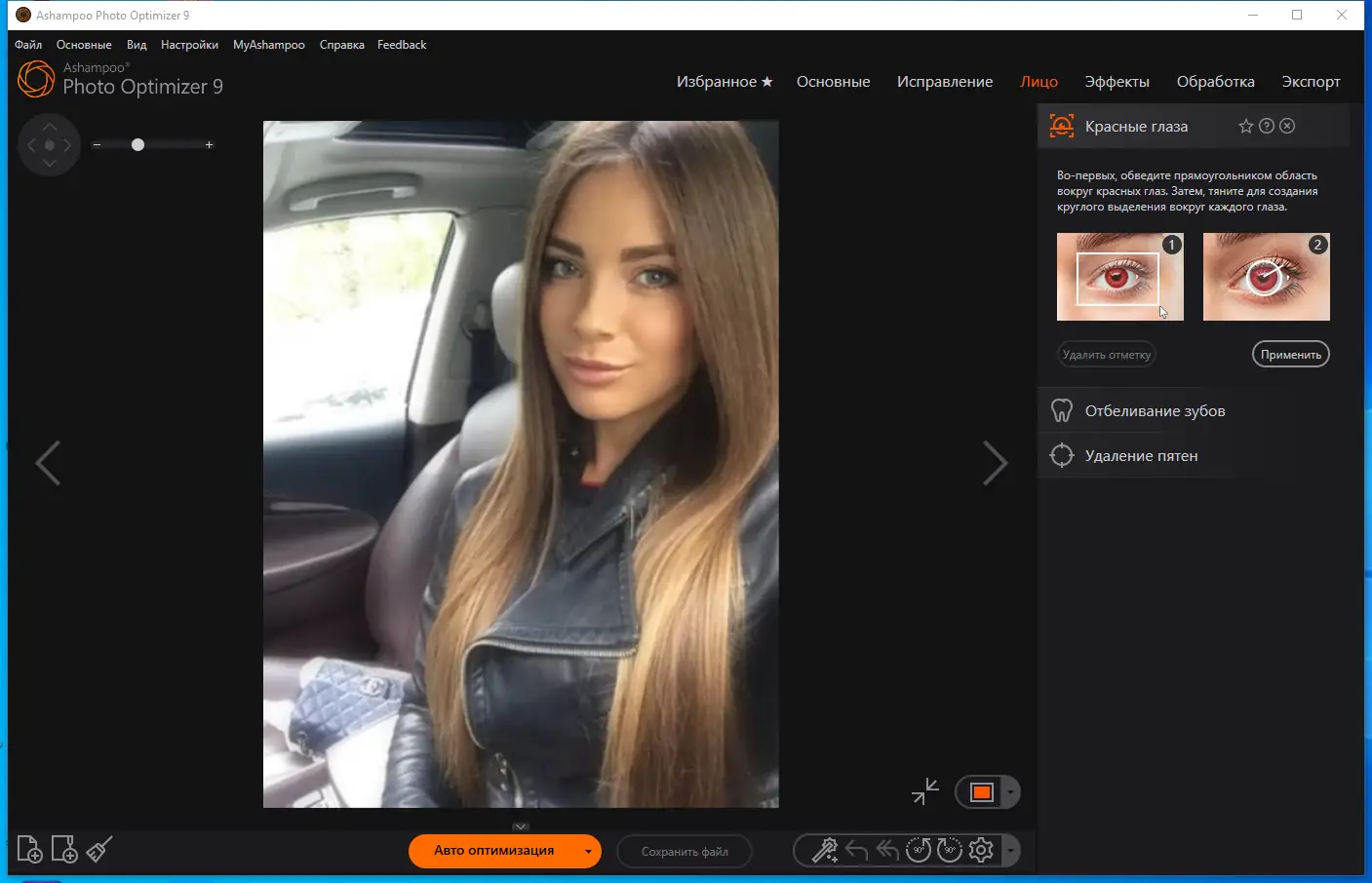Open settings via the gear icon
This screenshot has height=883, width=1372.
(981, 851)
